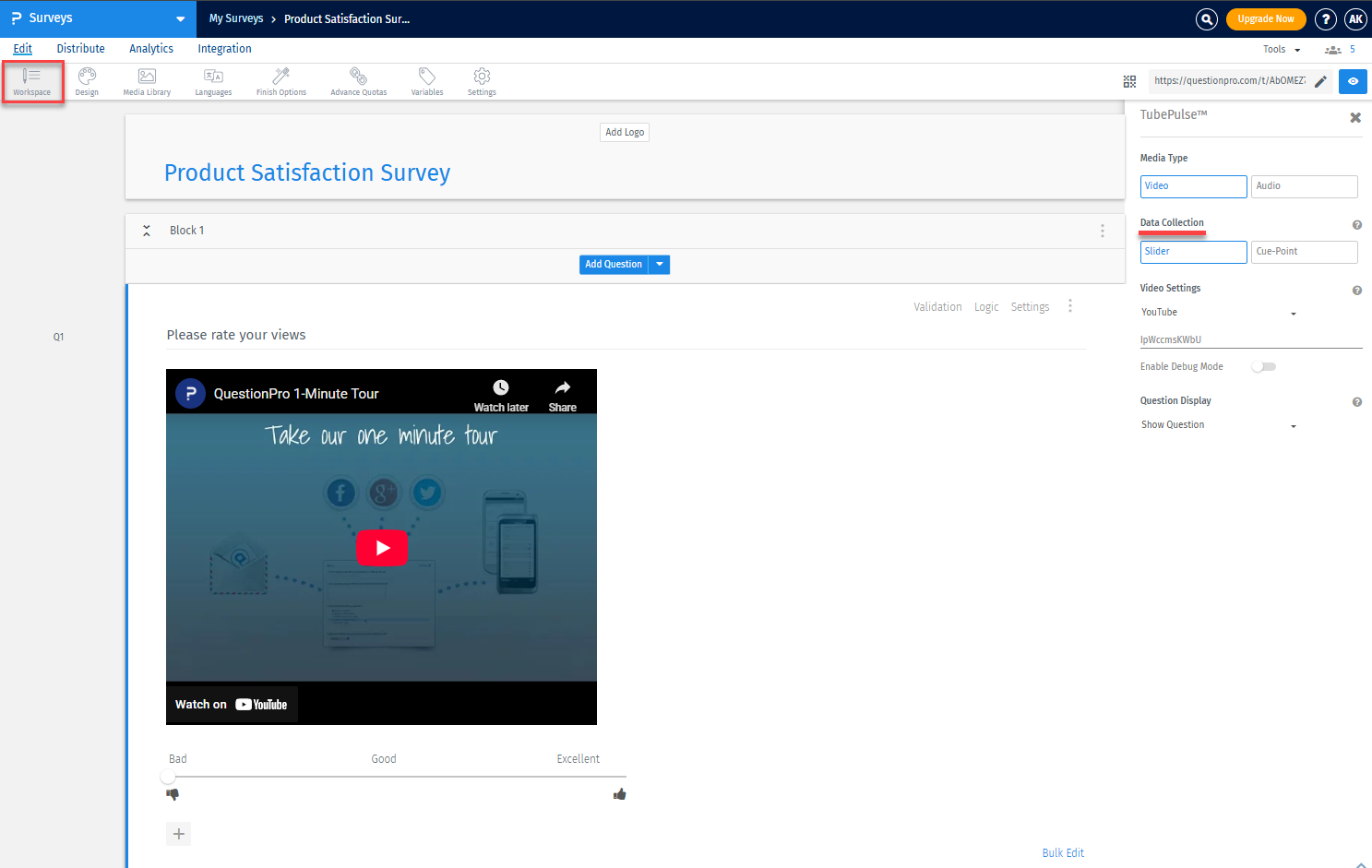Switch to the Distribute tab
This screenshot has height=868, width=1372.
point(80,48)
